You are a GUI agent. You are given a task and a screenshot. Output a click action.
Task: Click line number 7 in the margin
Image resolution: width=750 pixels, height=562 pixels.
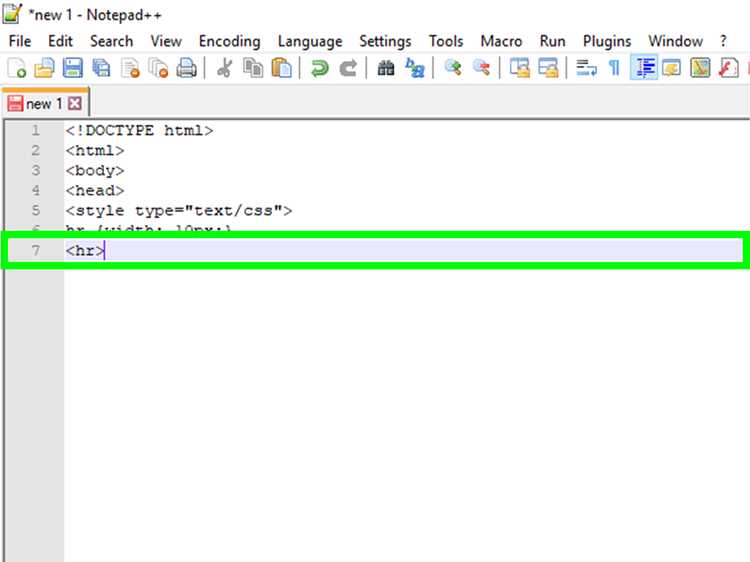tap(35, 250)
